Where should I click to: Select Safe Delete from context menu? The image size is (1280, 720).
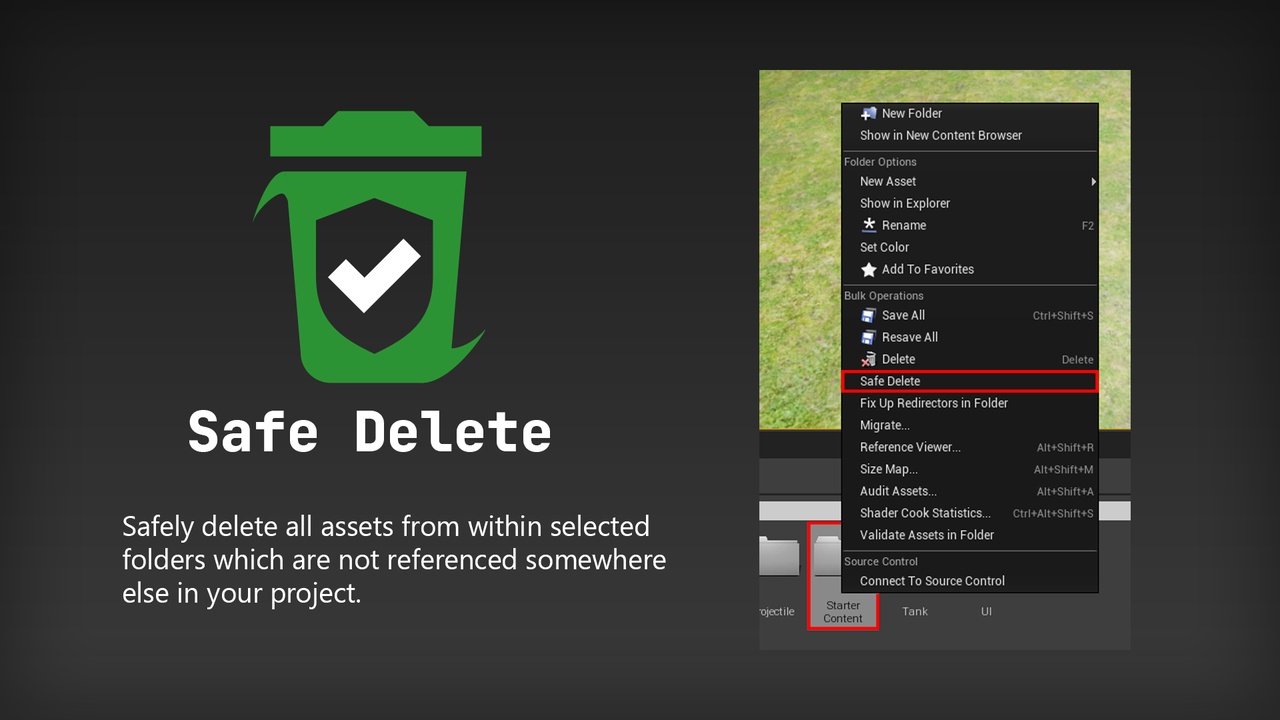970,381
